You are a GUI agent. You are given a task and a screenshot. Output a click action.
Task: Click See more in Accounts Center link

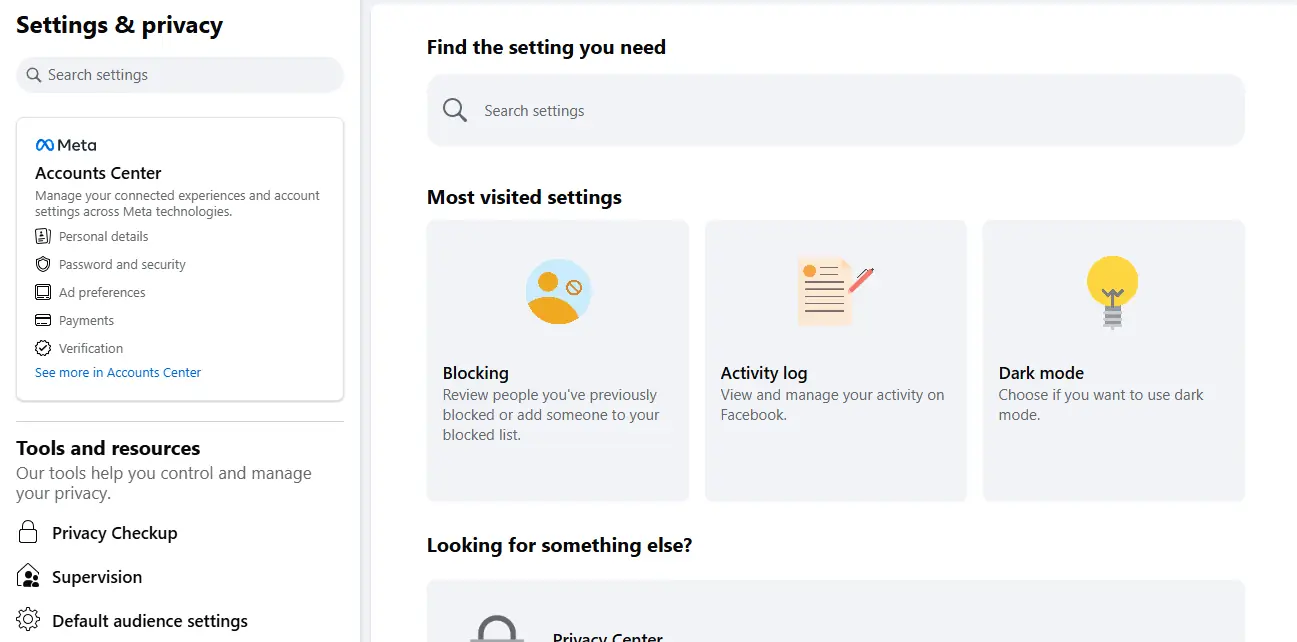point(117,372)
